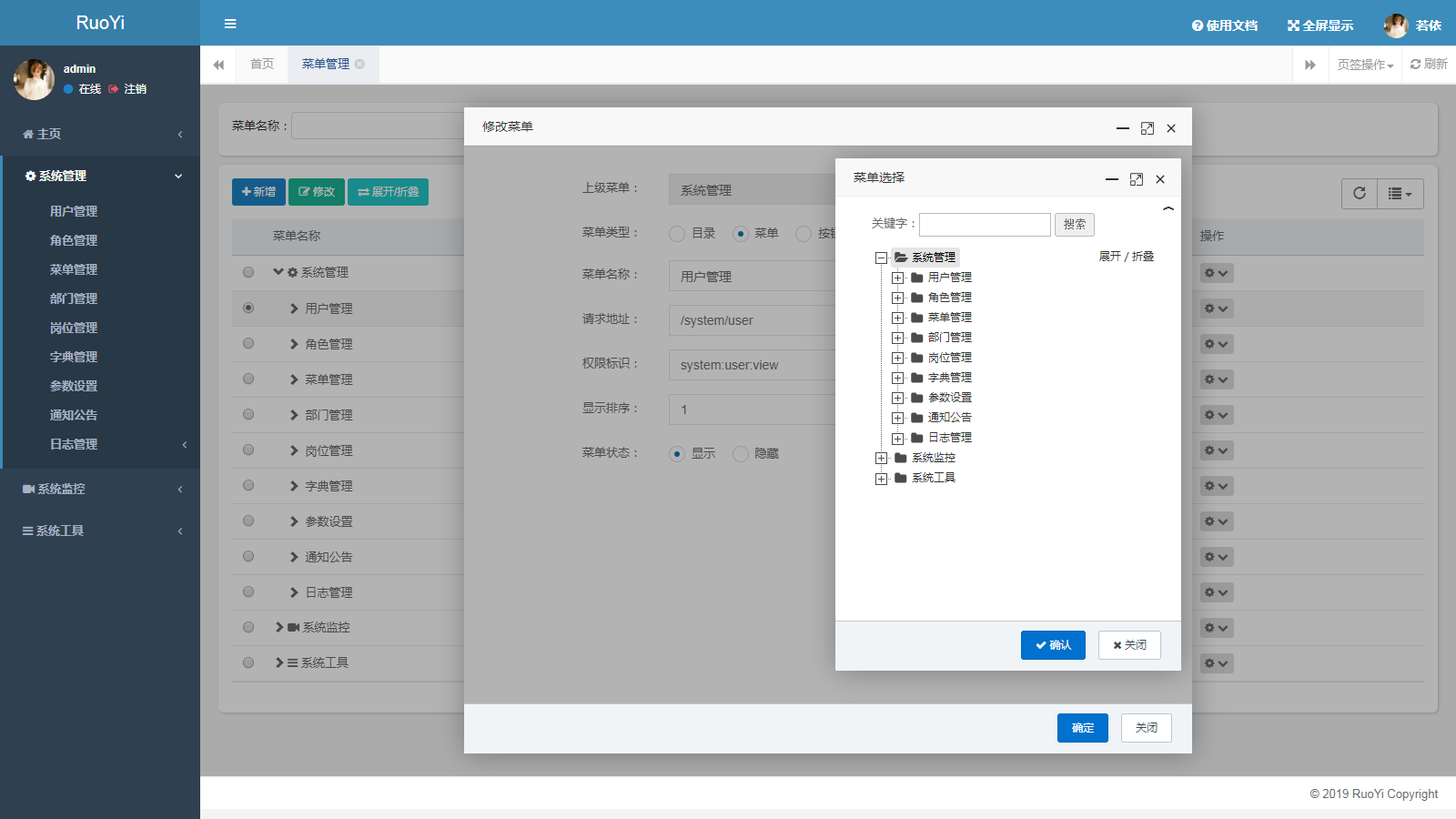The image size is (1456, 819).
Task: Maximize the 修改菜单 dialog
Action: click(1148, 128)
